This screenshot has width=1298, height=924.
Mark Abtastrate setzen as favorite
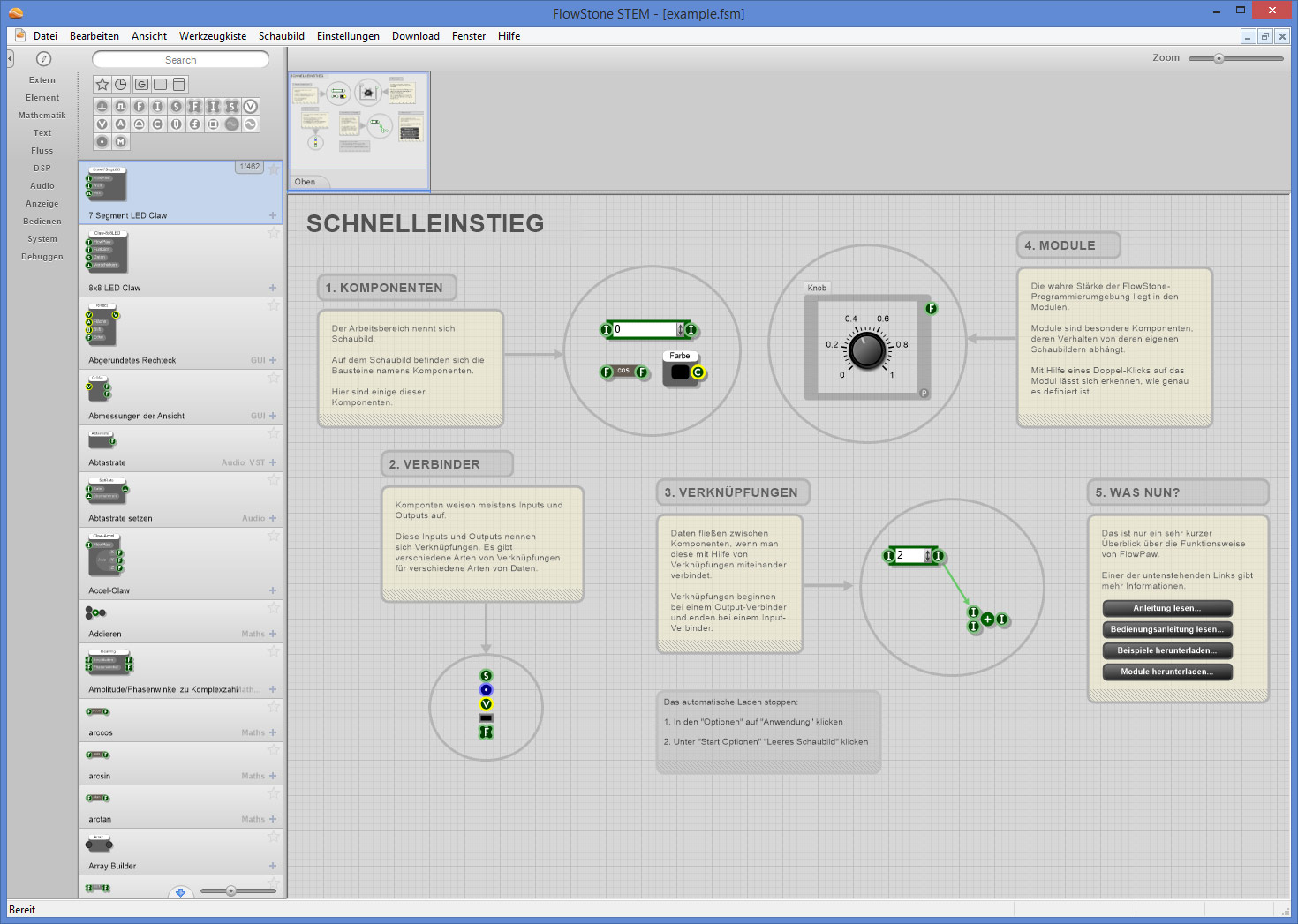pos(274,480)
